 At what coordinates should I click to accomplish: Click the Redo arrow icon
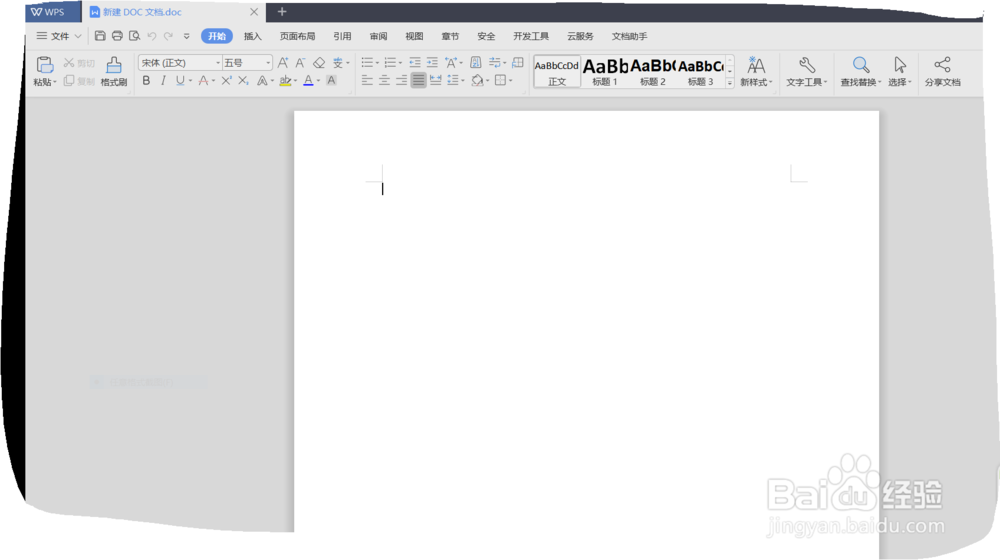168,36
